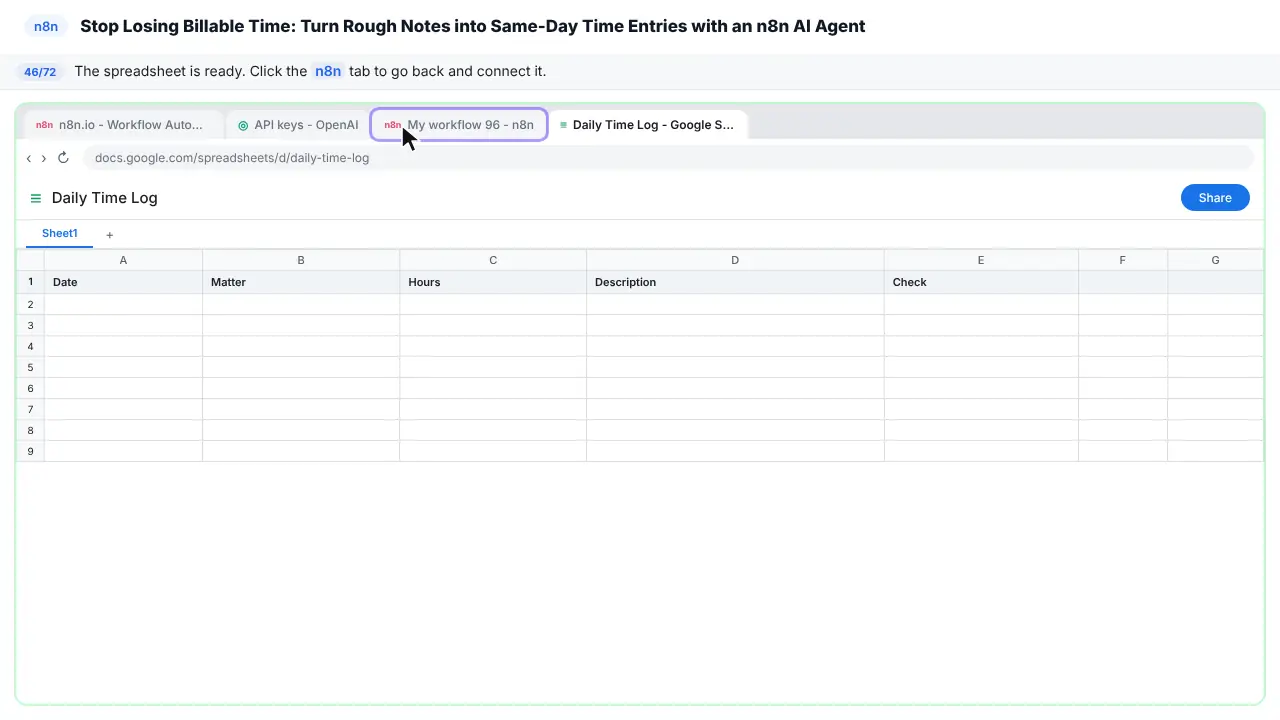Select column G header
The height and width of the screenshot is (720, 1280).
(1215, 260)
